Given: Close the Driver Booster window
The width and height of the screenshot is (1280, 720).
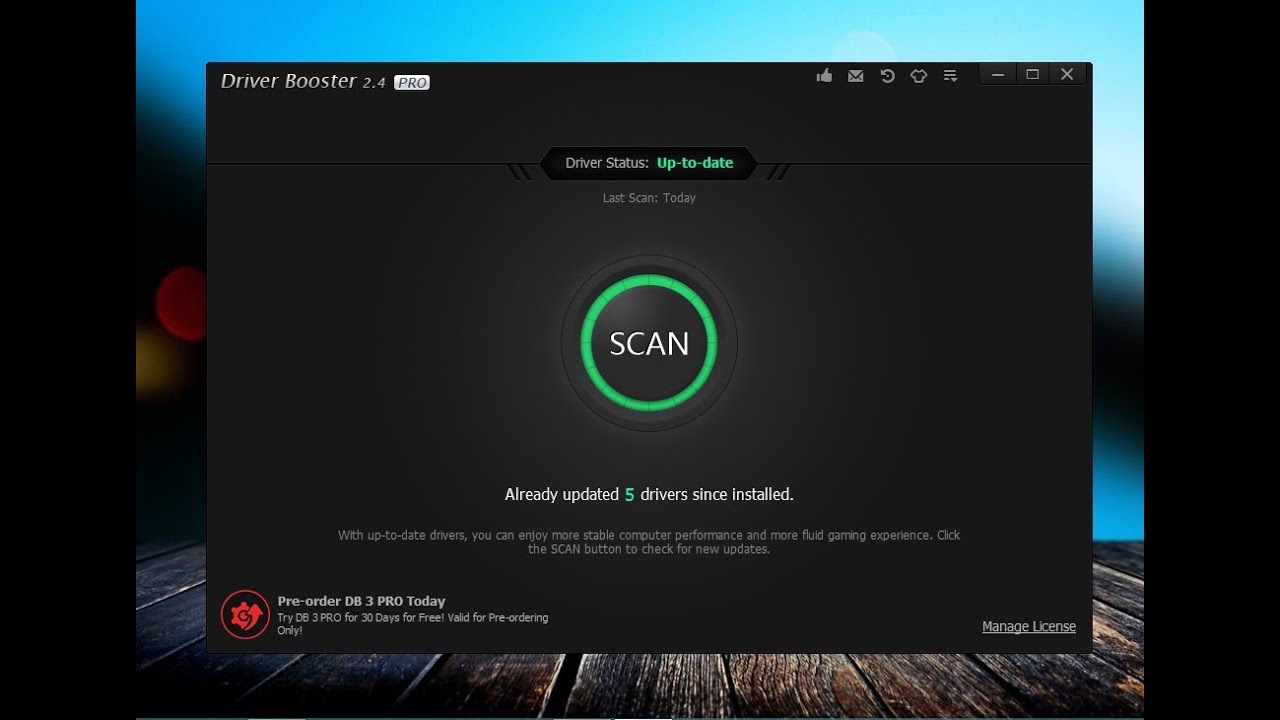Looking at the screenshot, I should 1067,74.
